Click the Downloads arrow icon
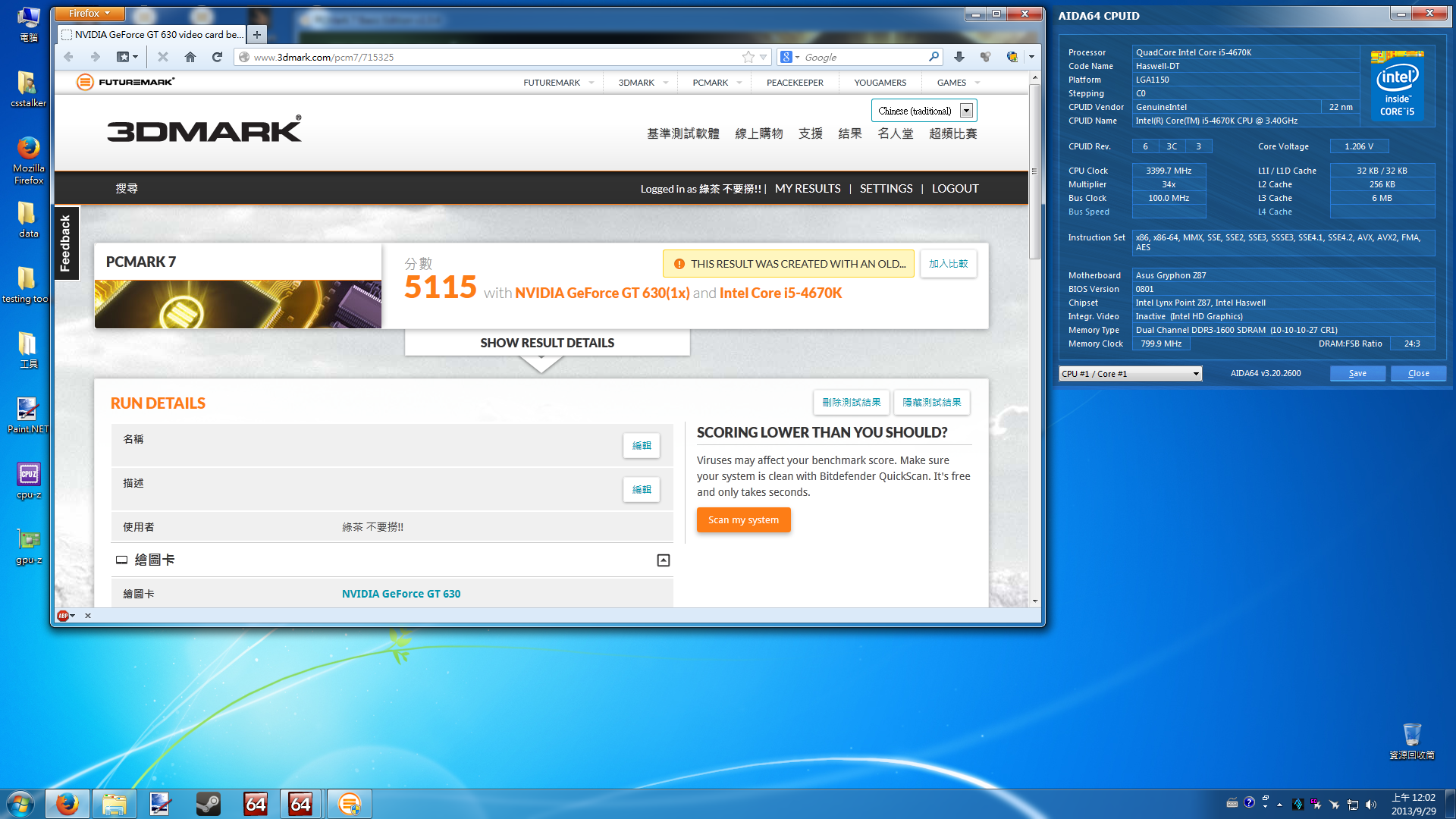This screenshot has height=819, width=1456. click(959, 57)
